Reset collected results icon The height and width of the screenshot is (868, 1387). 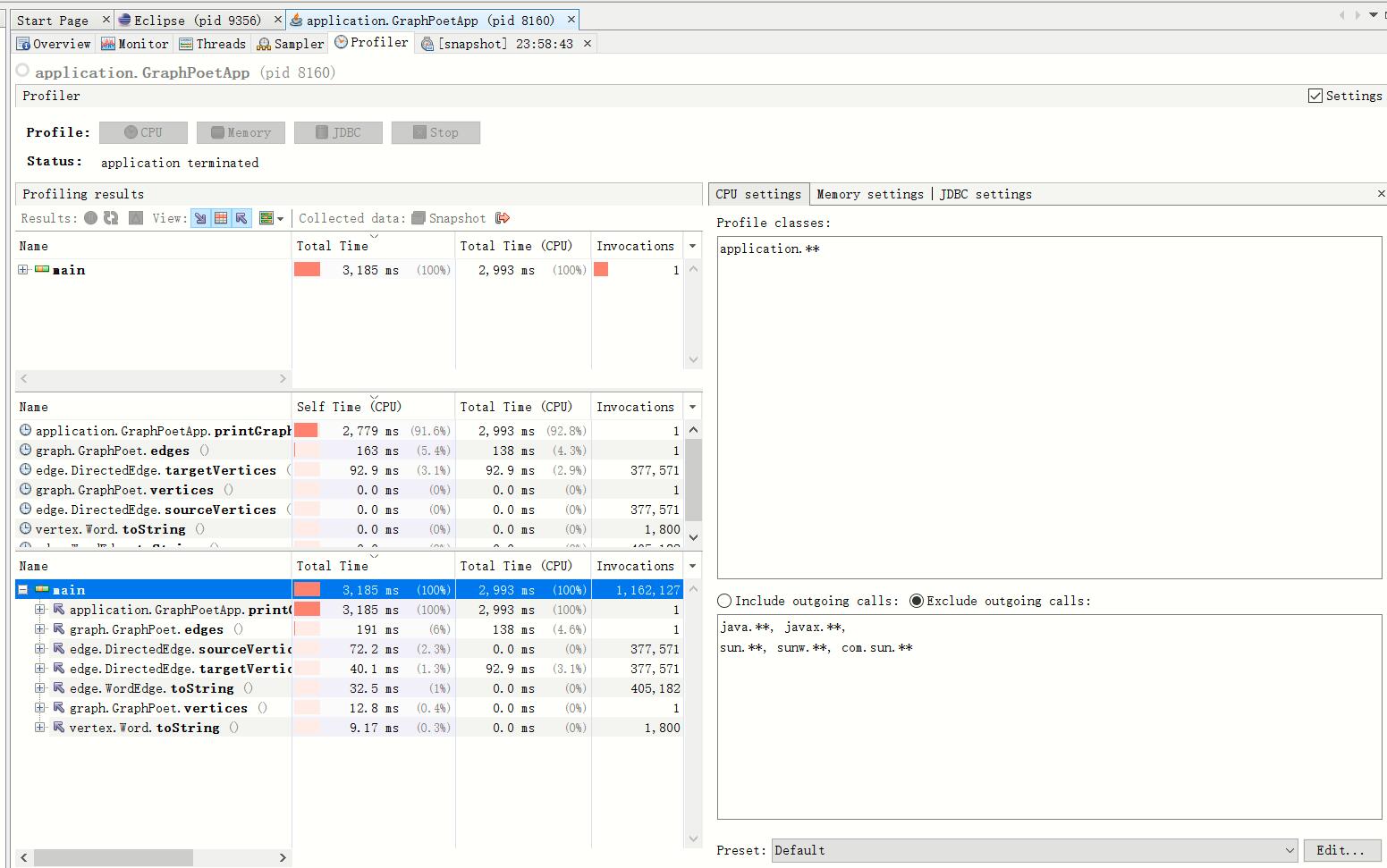(x=136, y=218)
